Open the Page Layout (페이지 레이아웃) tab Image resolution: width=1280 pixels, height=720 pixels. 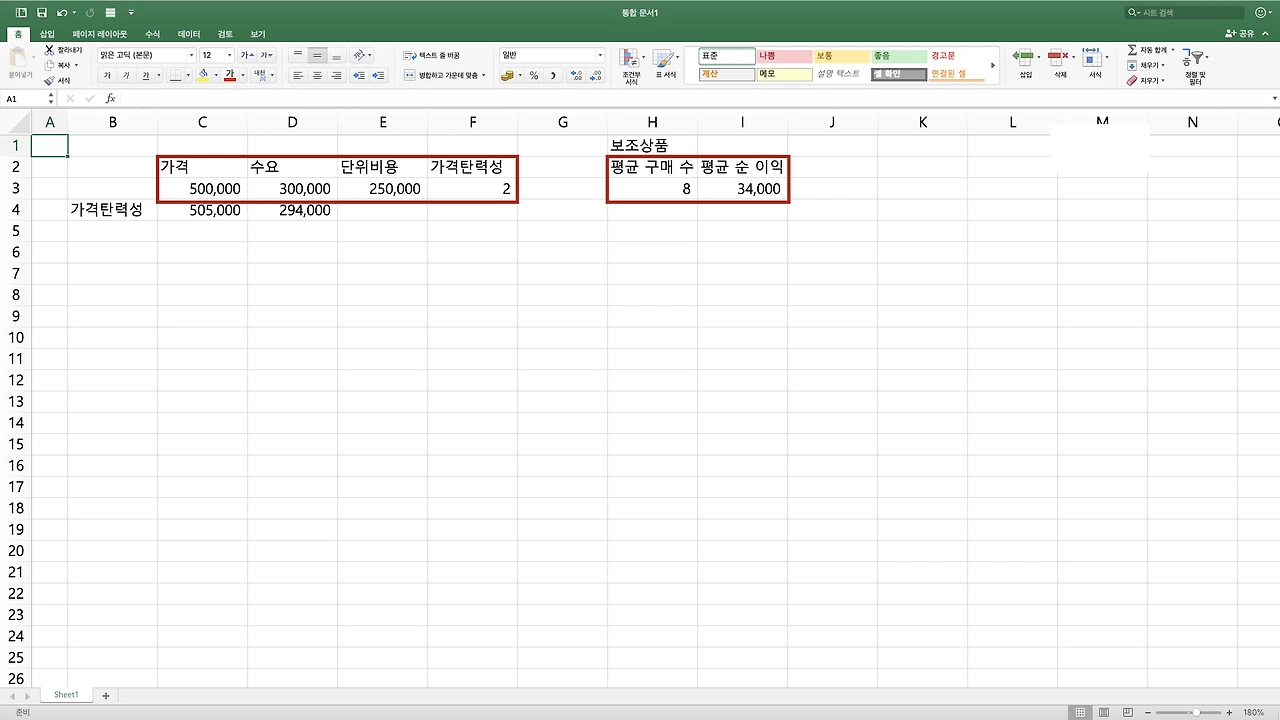click(x=100, y=34)
